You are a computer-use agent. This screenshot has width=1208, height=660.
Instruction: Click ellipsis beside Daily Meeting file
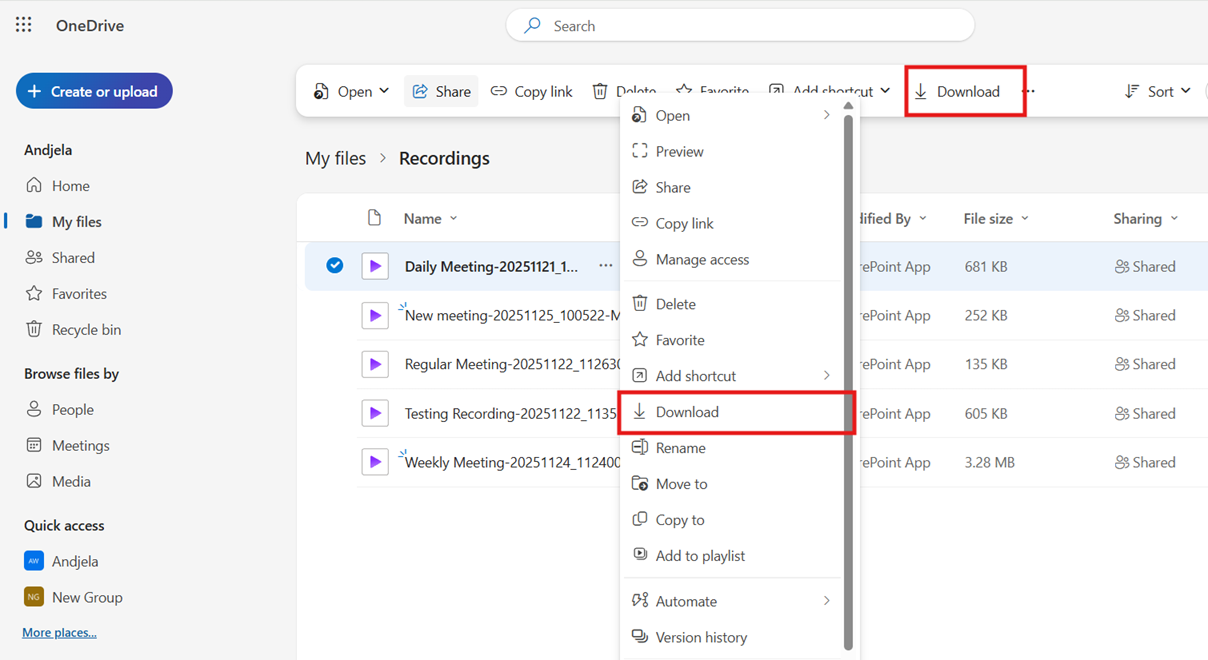(x=605, y=266)
